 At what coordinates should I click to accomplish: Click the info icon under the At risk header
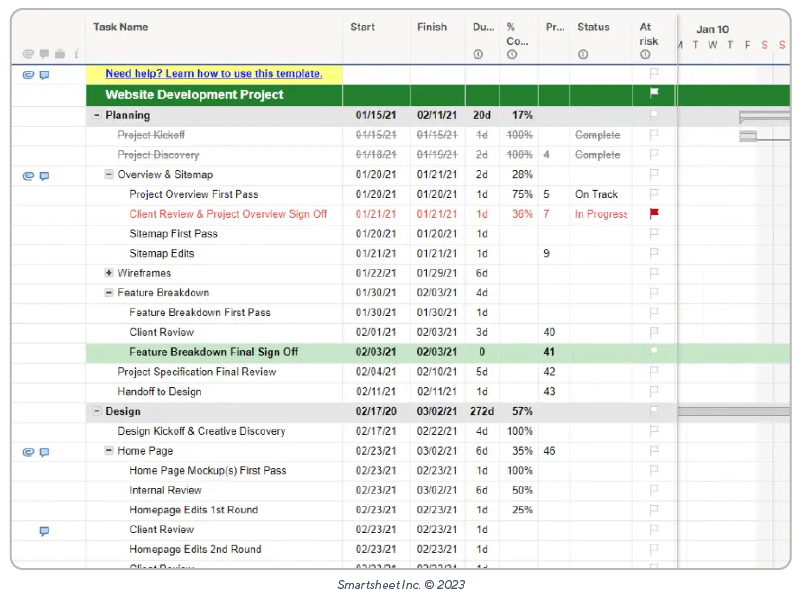(x=646, y=55)
